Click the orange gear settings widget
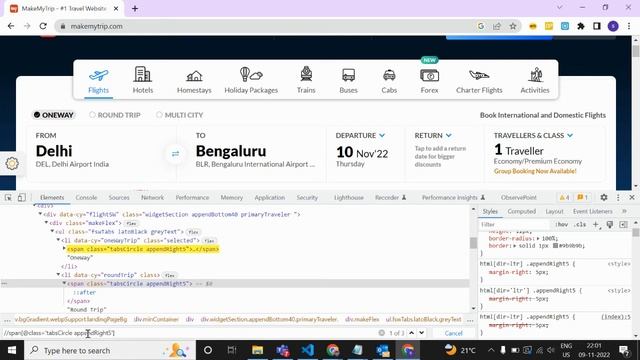The image size is (640, 360). (x=12, y=163)
